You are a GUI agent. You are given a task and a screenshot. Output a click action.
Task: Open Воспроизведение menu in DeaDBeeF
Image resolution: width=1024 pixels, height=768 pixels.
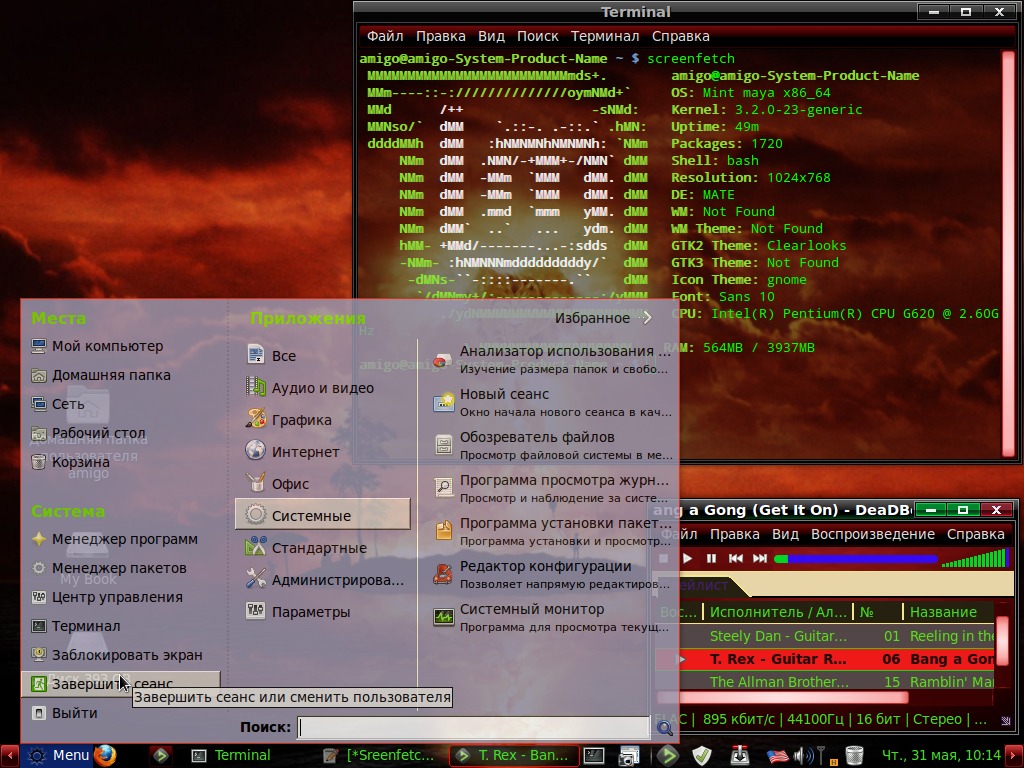872,534
